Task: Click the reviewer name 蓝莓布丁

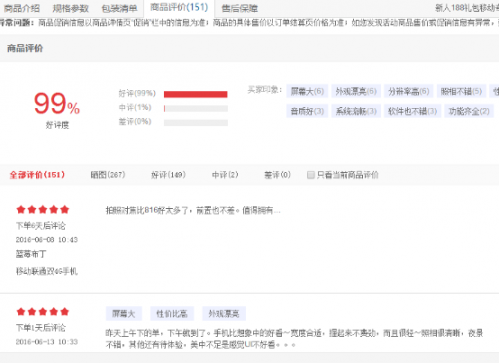Action: point(31,254)
